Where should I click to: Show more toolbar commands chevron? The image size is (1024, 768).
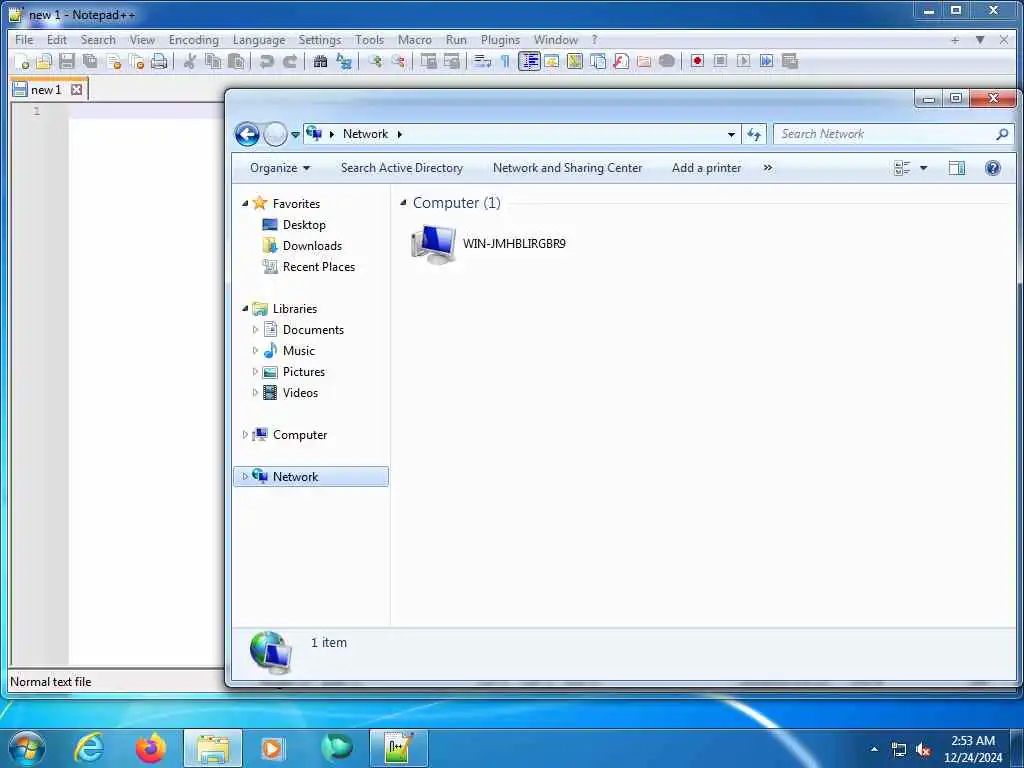[x=768, y=168]
